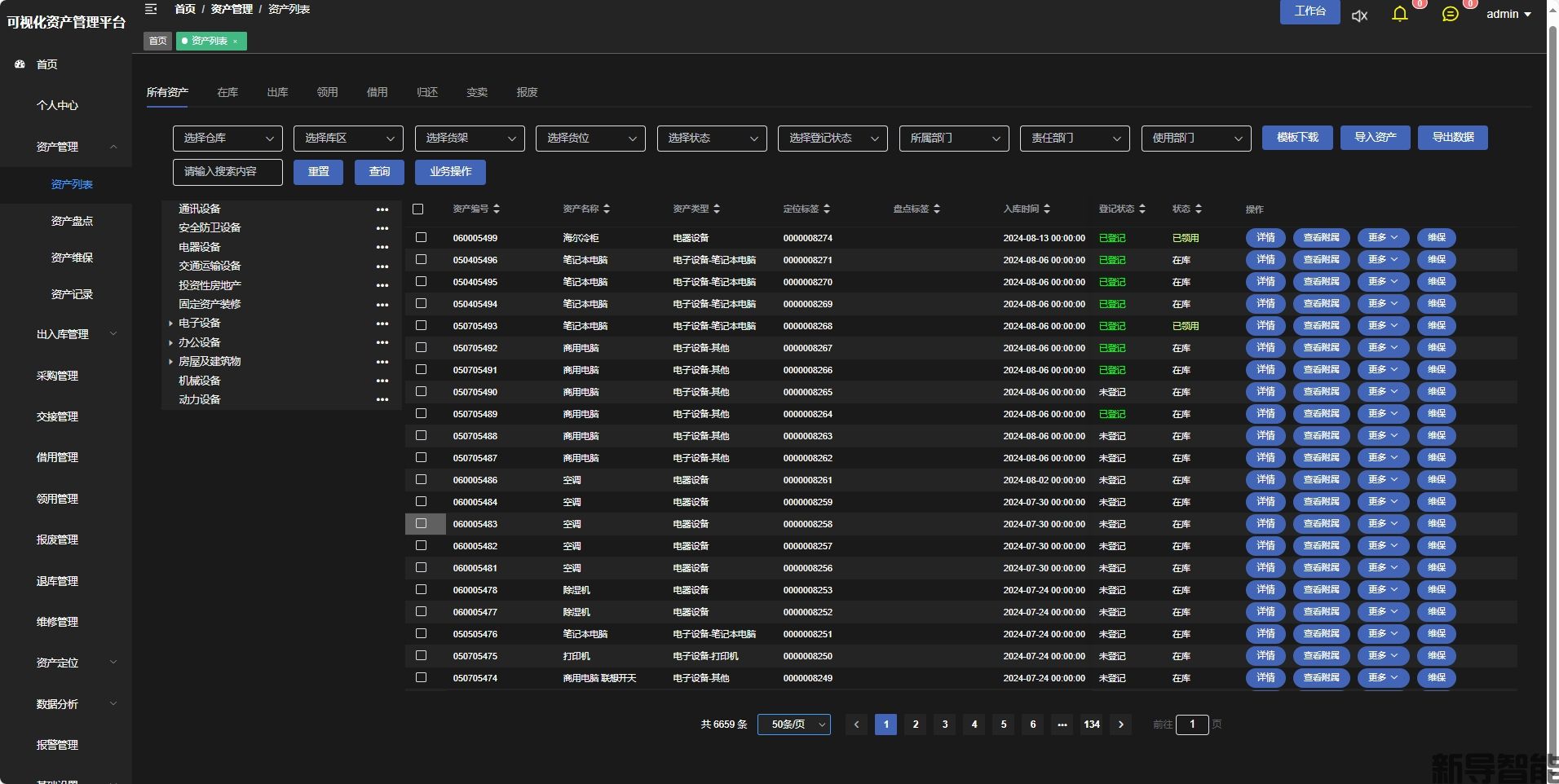Click the sidebar collapse hamburger icon
1559x784 pixels.
click(x=151, y=9)
